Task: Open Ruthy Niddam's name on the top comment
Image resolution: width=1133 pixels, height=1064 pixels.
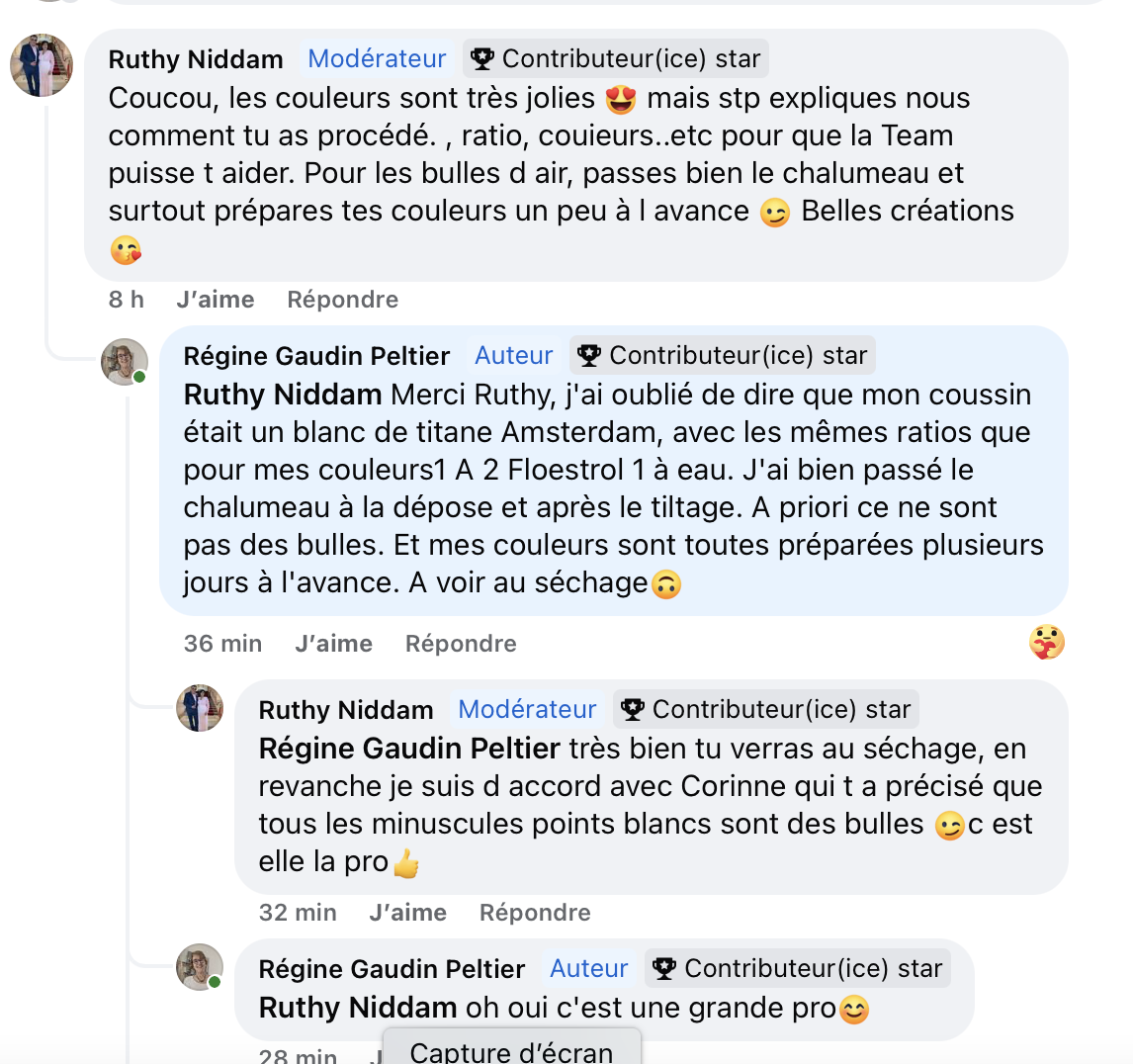Action: click(x=196, y=59)
